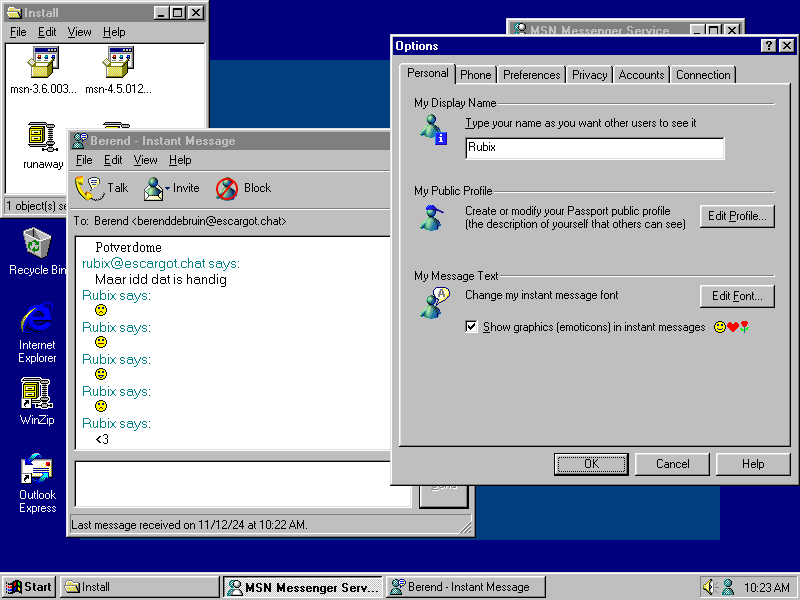Screen dimensions: 800x600
Task: Open the msn-4.5.012 installer file
Action: click(x=118, y=64)
